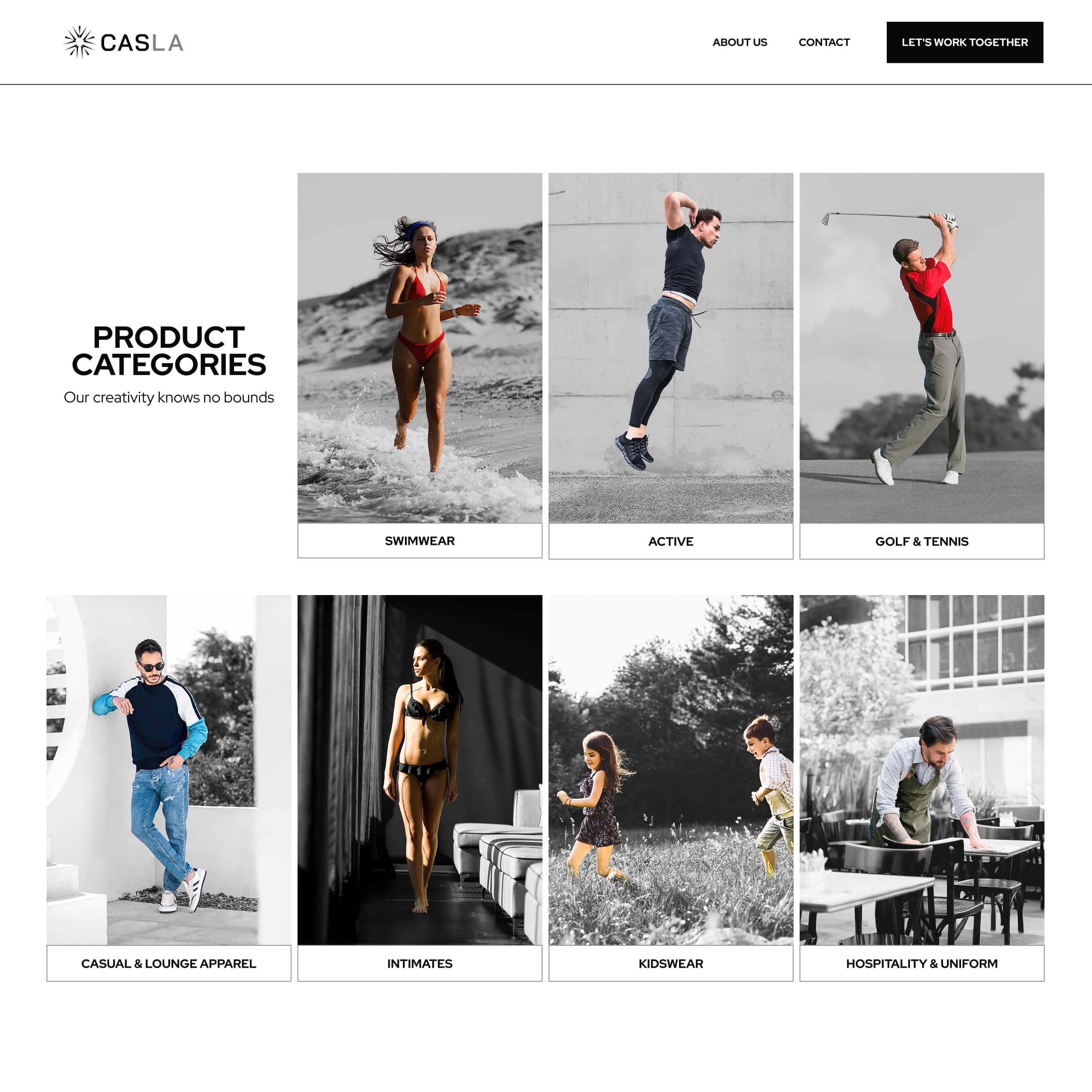Click the Casla starburst logo icon

79,42
